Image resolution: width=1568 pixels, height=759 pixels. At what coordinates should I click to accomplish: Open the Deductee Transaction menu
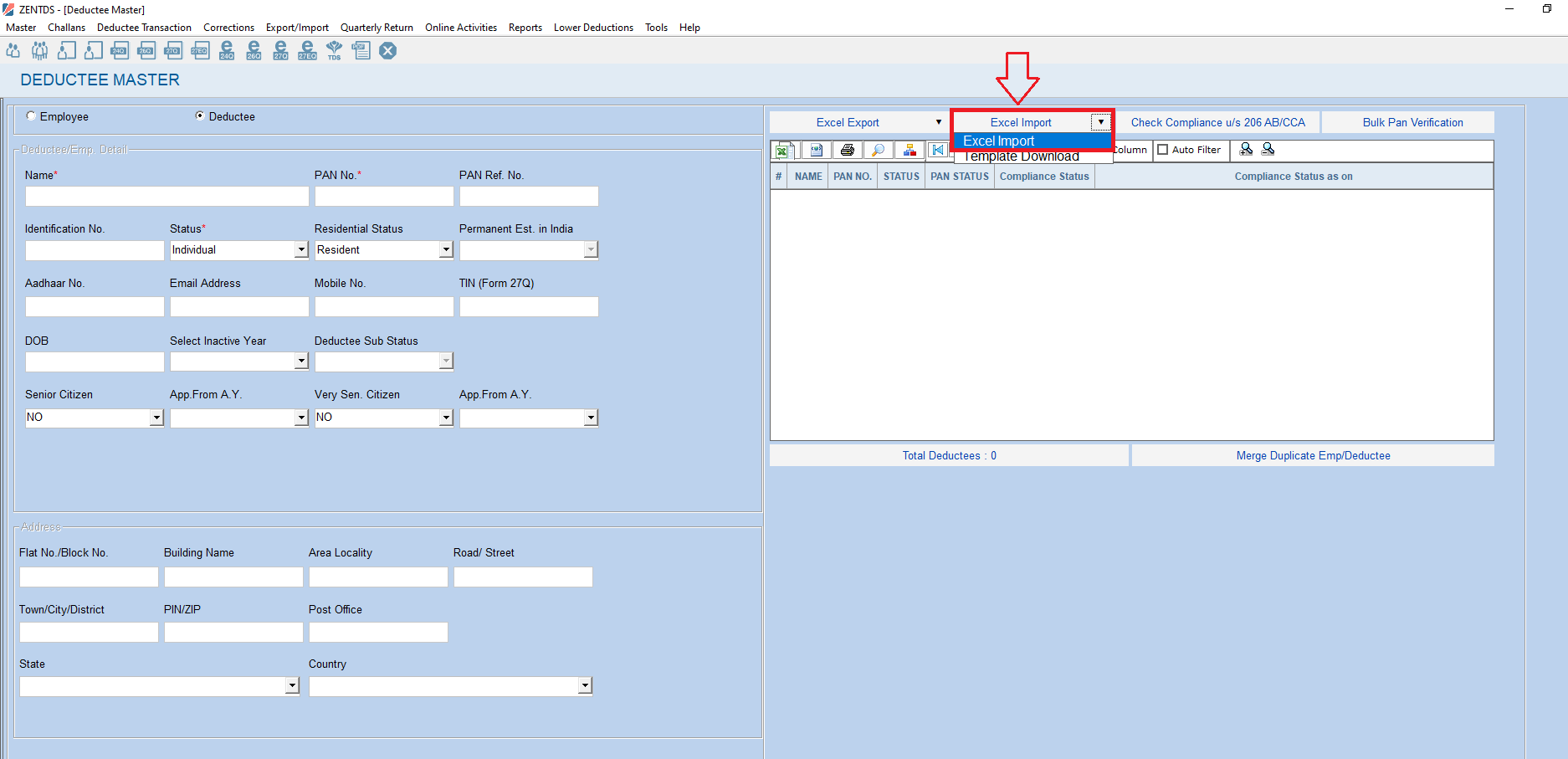[144, 28]
